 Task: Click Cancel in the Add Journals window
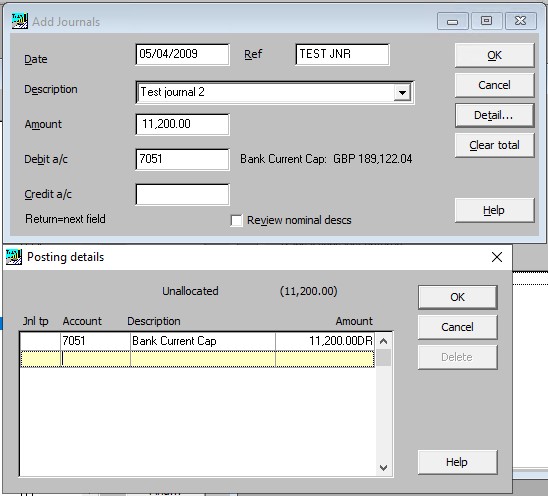[x=494, y=85]
